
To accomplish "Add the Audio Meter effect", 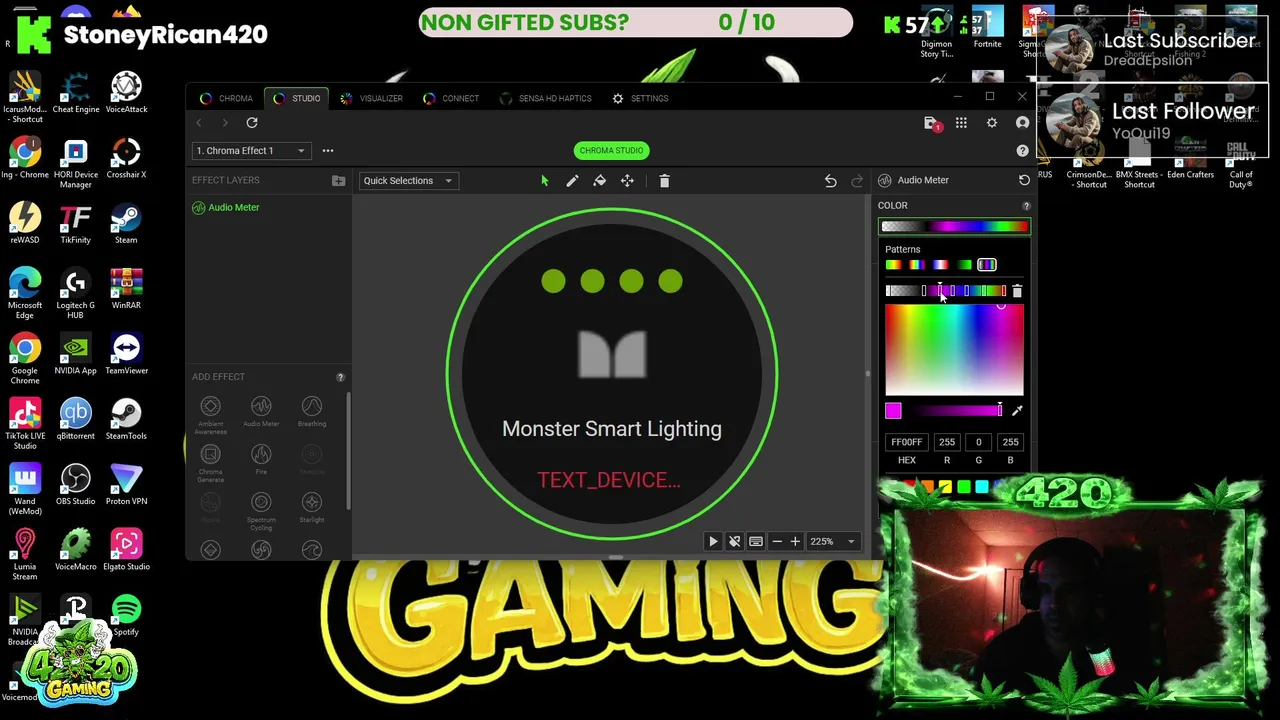I will 261,411.
